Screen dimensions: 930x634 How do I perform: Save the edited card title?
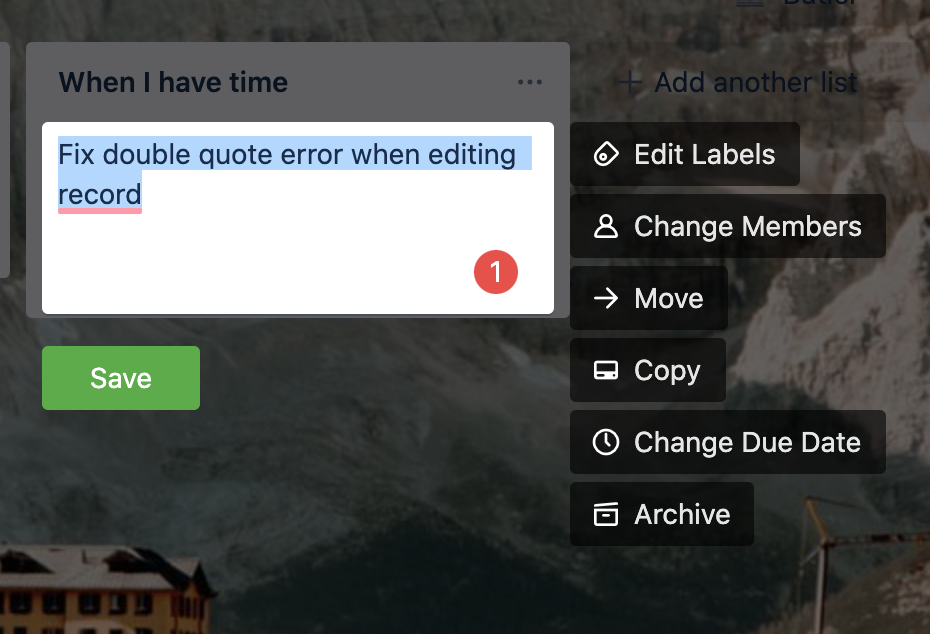[121, 378]
